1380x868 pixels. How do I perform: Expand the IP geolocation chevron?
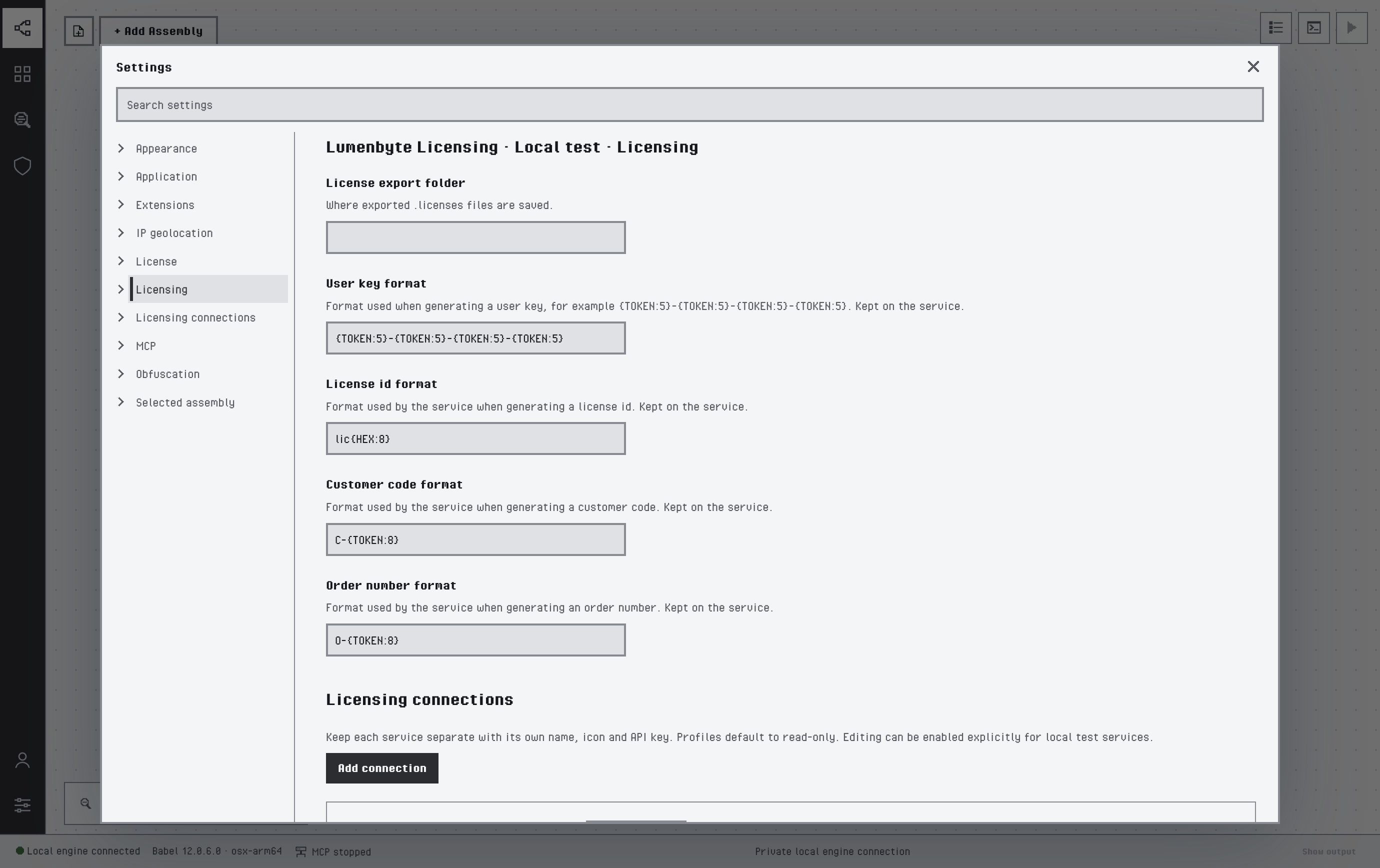tap(121, 232)
